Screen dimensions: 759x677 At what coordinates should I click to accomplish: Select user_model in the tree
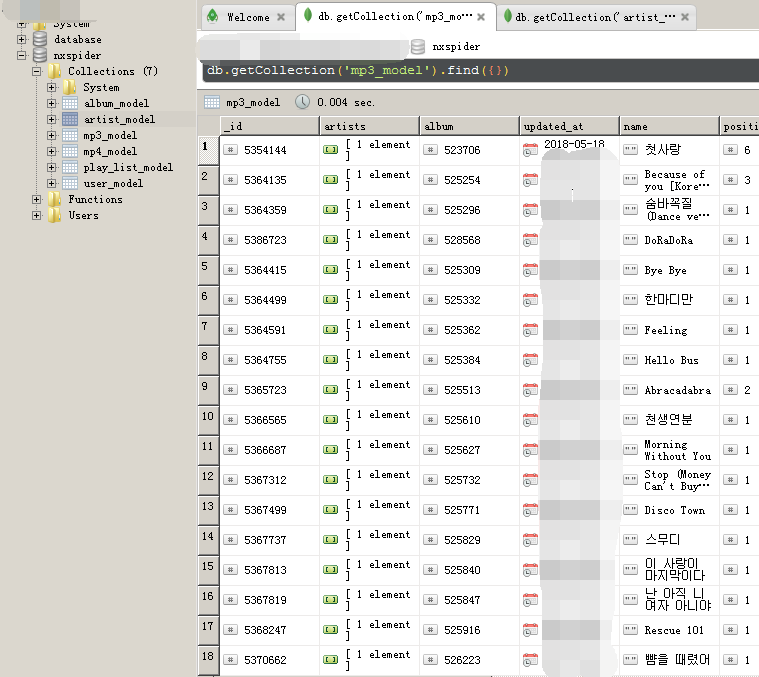tap(113, 183)
